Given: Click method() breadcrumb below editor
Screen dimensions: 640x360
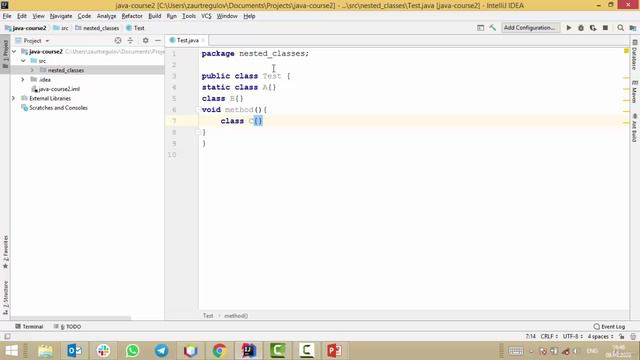Looking at the screenshot, I should pyautogui.click(x=236, y=316).
